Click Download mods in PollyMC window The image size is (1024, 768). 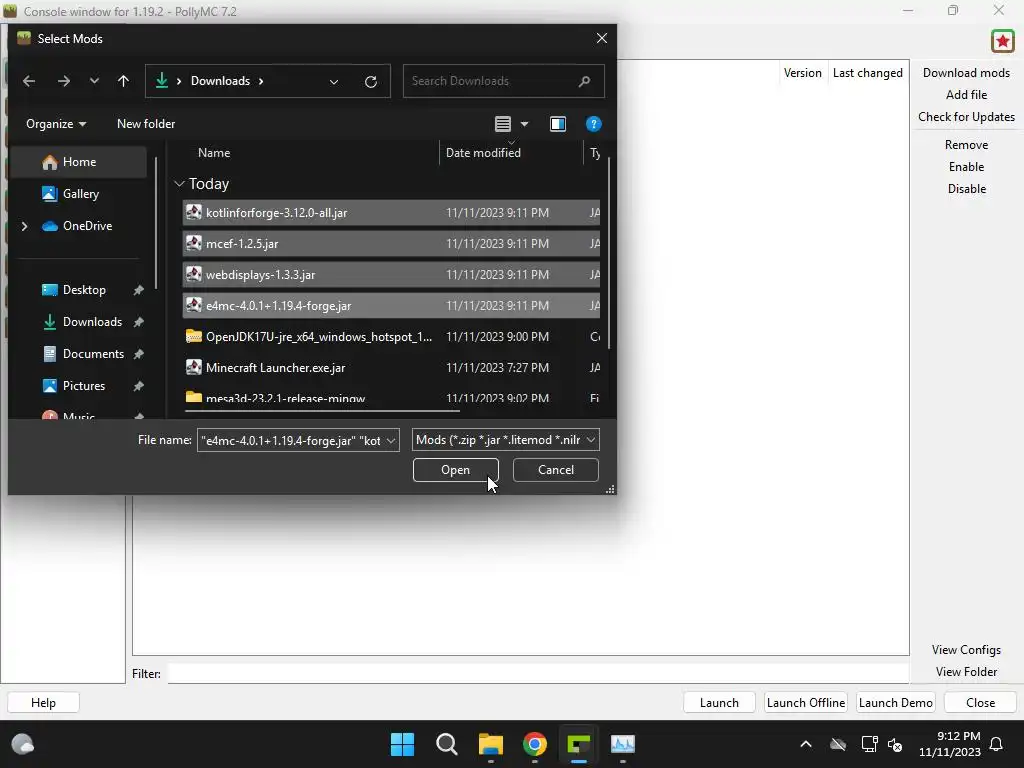tap(966, 73)
